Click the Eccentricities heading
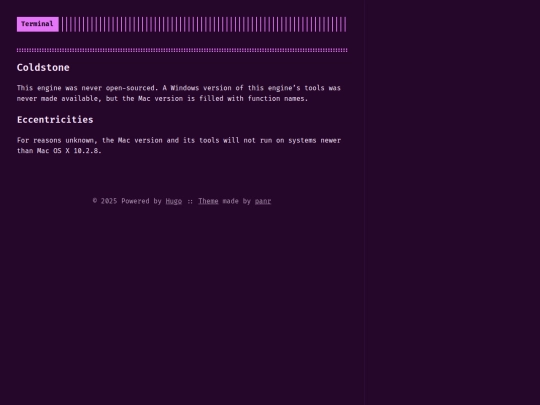This screenshot has width=540, height=405. [55, 120]
